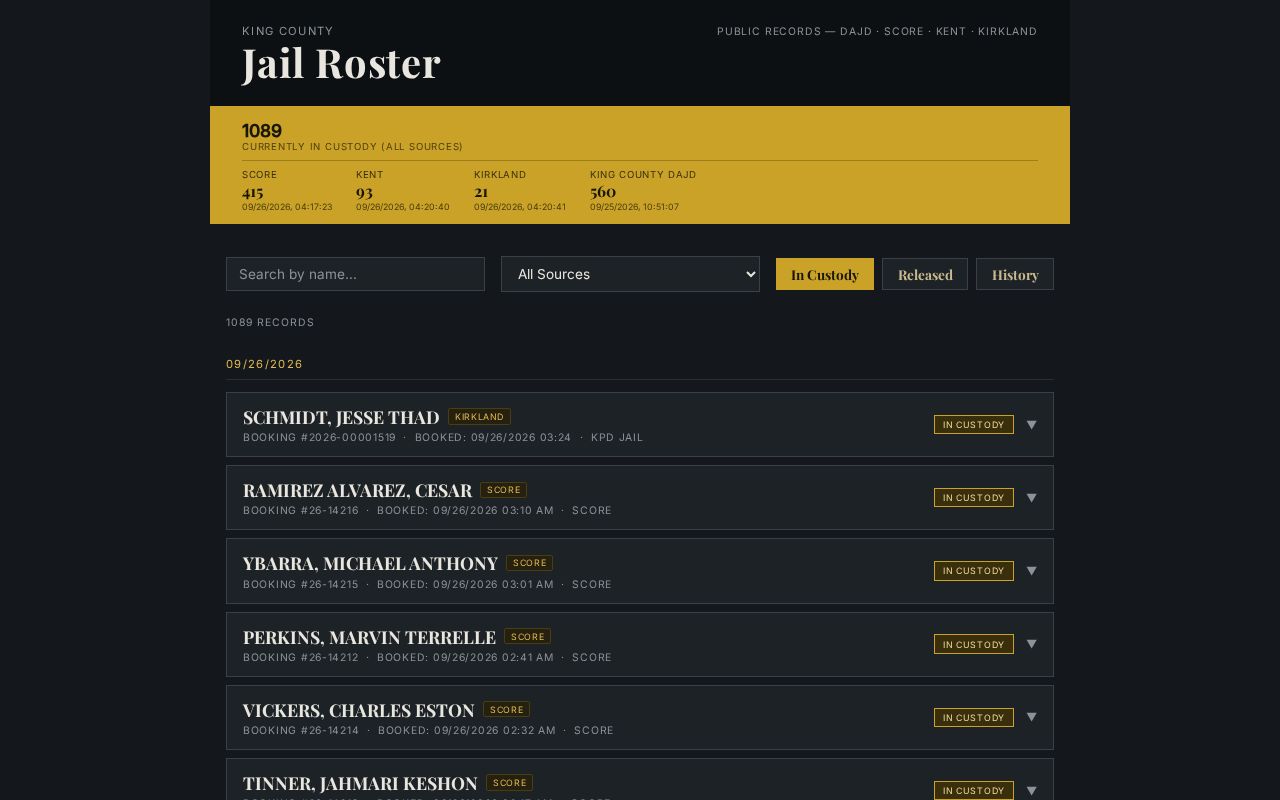1280x800 pixels.
Task: Click the SCORE tag beside Ybarra
Action: tap(529, 563)
